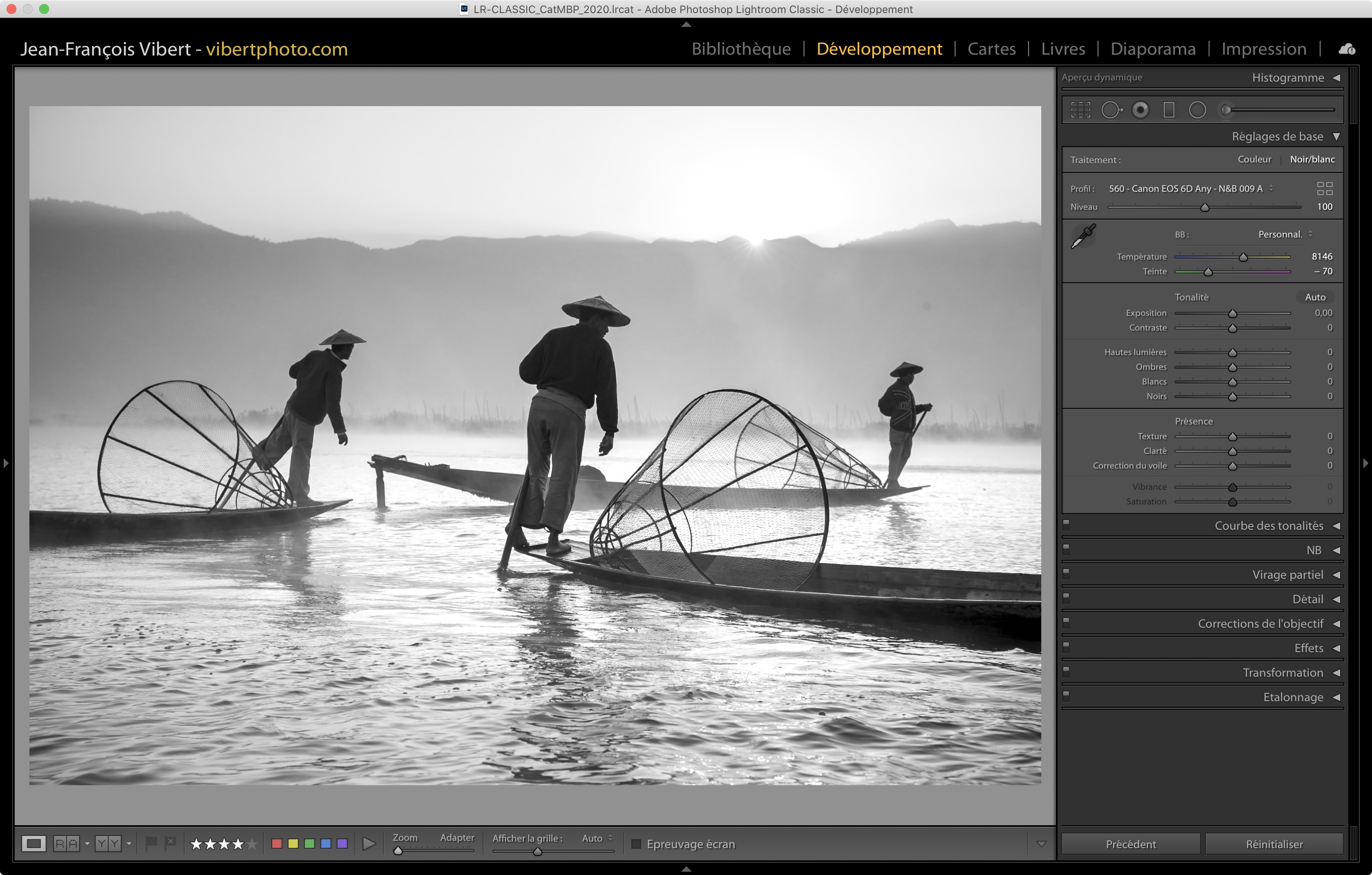The width and height of the screenshot is (1372, 875).
Task: Switch to the Bibliothèque module
Action: [x=741, y=49]
